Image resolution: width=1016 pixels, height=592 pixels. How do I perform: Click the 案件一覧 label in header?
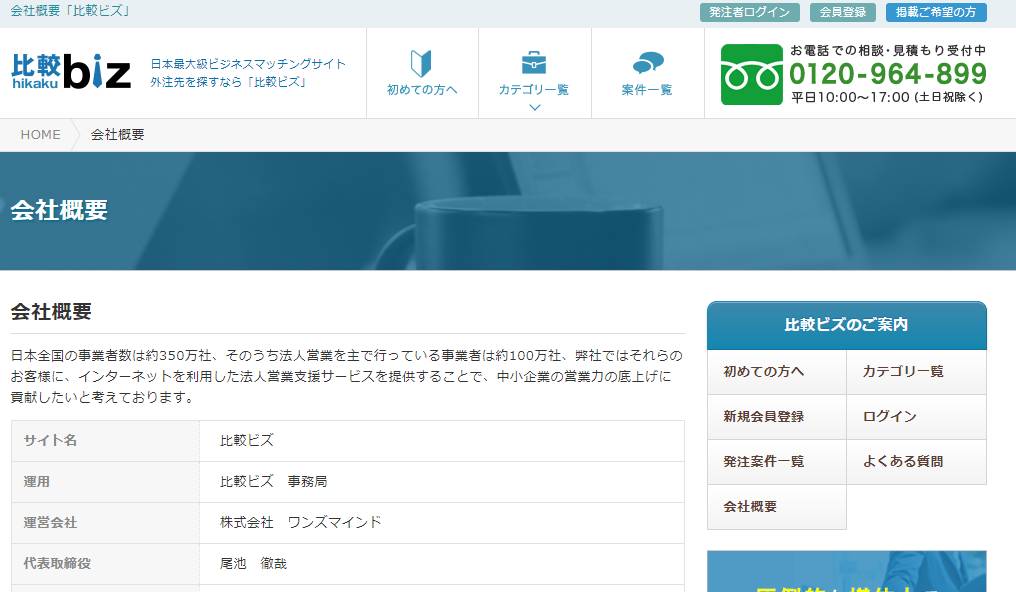pyautogui.click(x=647, y=90)
